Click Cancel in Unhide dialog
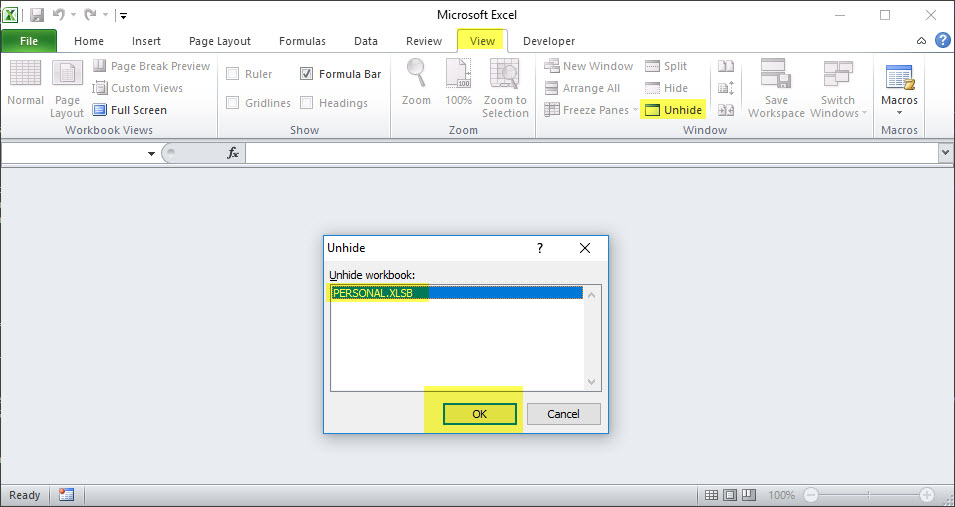 coord(563,414)
